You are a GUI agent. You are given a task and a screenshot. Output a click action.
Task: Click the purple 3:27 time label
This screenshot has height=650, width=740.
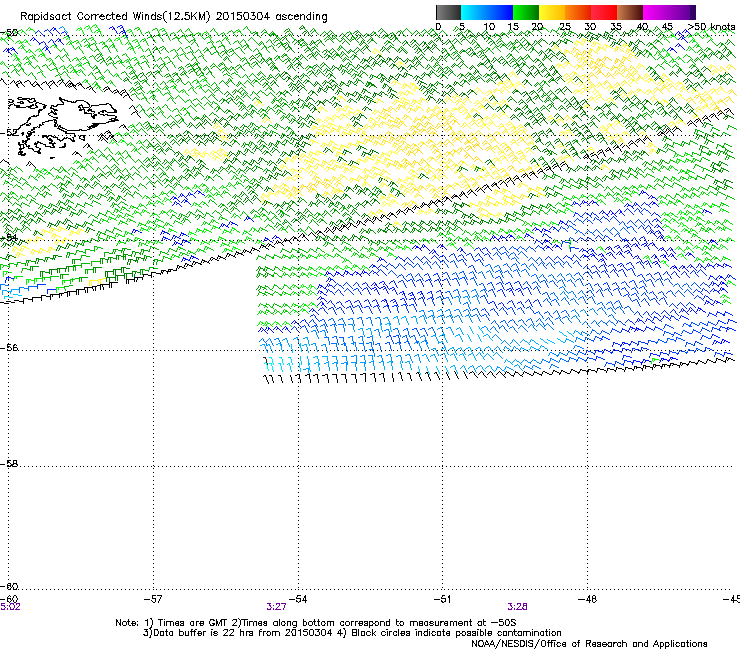pos(276,607)
